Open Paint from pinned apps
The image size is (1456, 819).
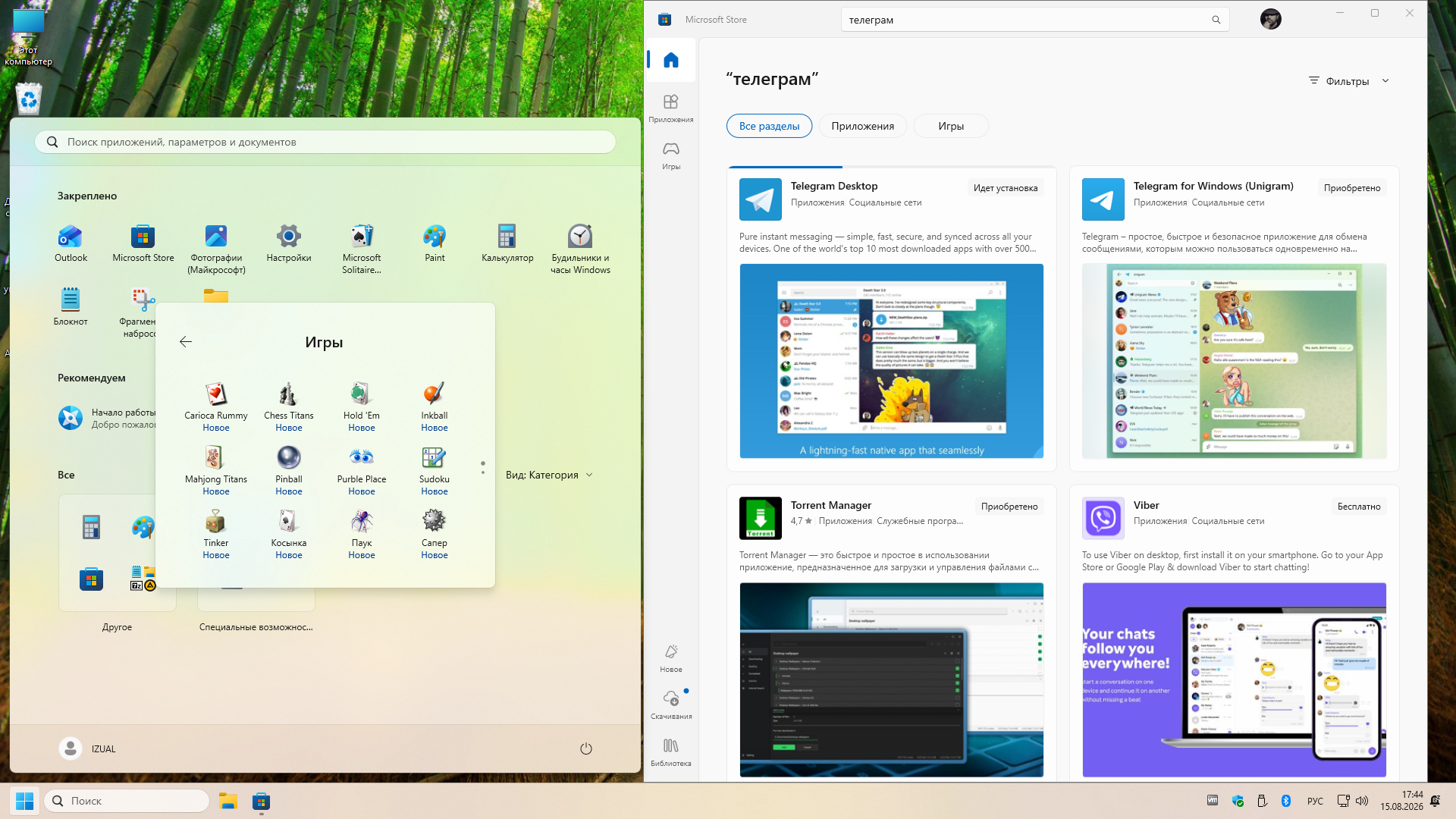pyautogui.click(x=435, y=243)
